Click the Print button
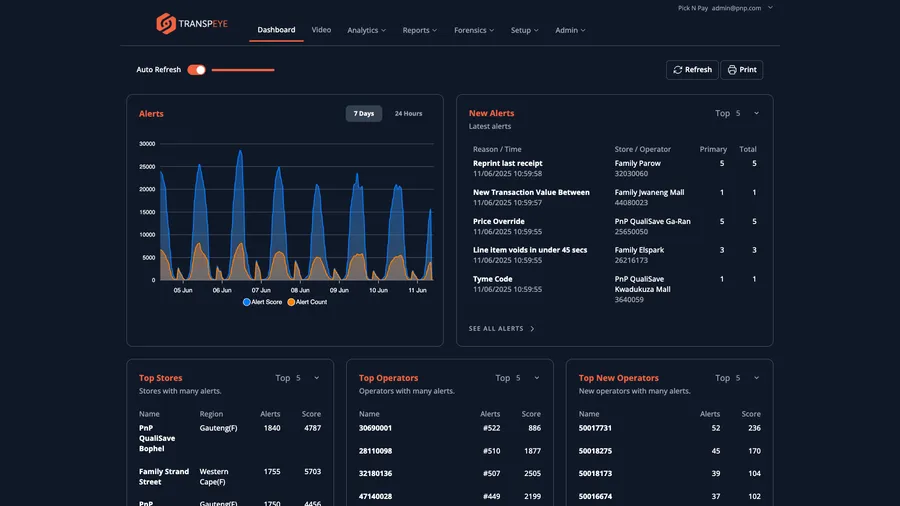The width and height of the screenshot is (900, 506). pos(742,70)
